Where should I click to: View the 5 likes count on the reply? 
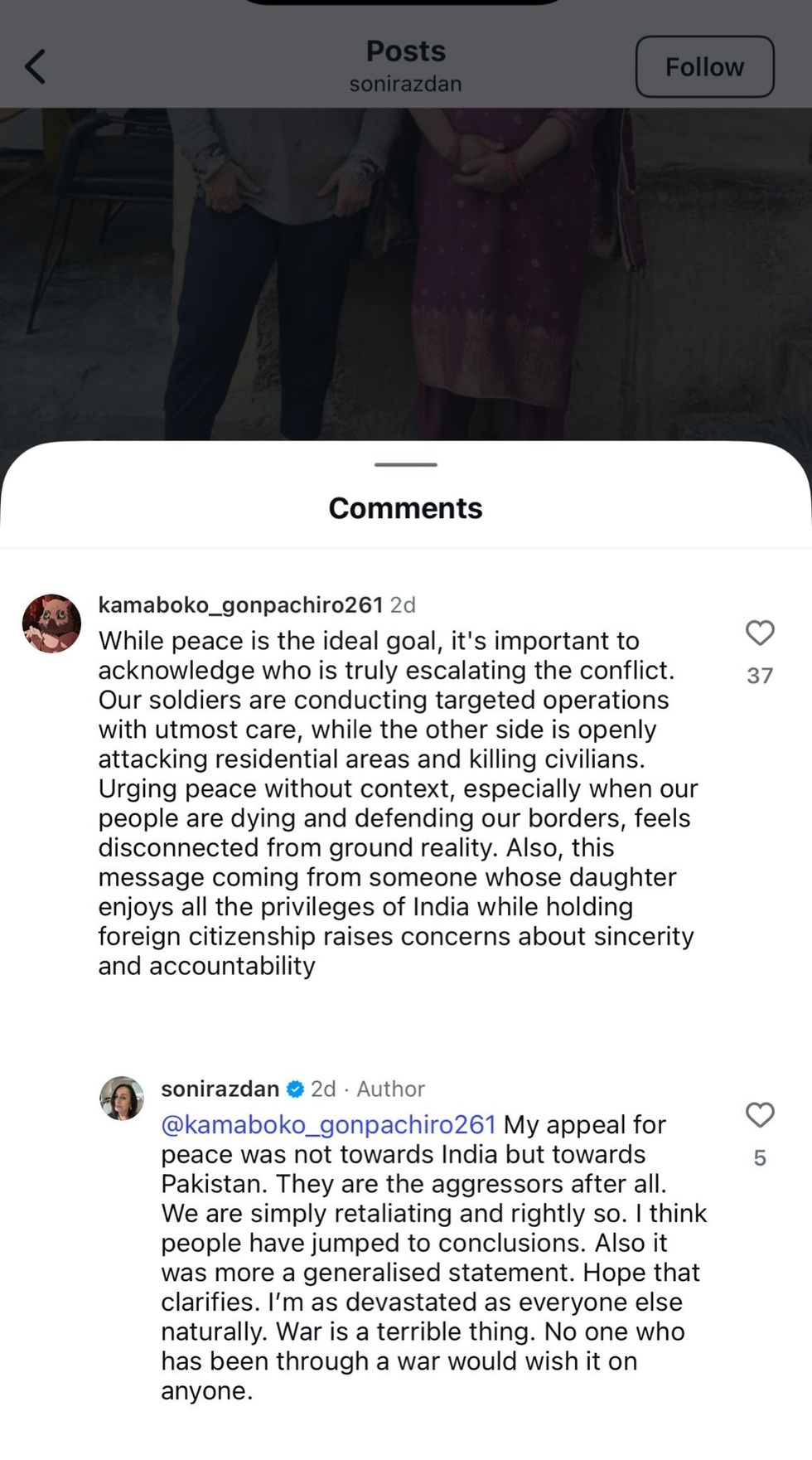(x=760, y=1158)
